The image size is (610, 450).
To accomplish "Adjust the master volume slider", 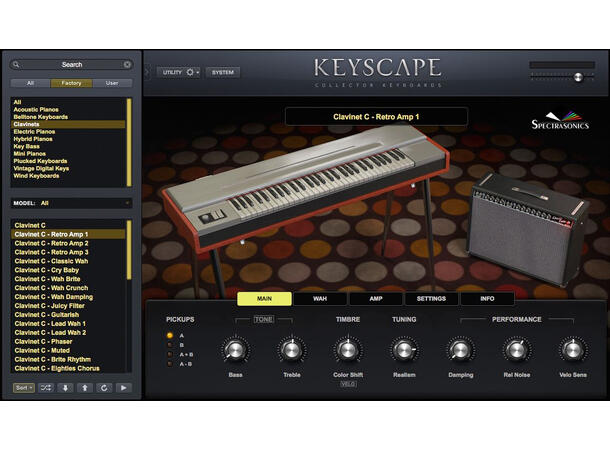I will pyautogui.click(x=578, y=77).
